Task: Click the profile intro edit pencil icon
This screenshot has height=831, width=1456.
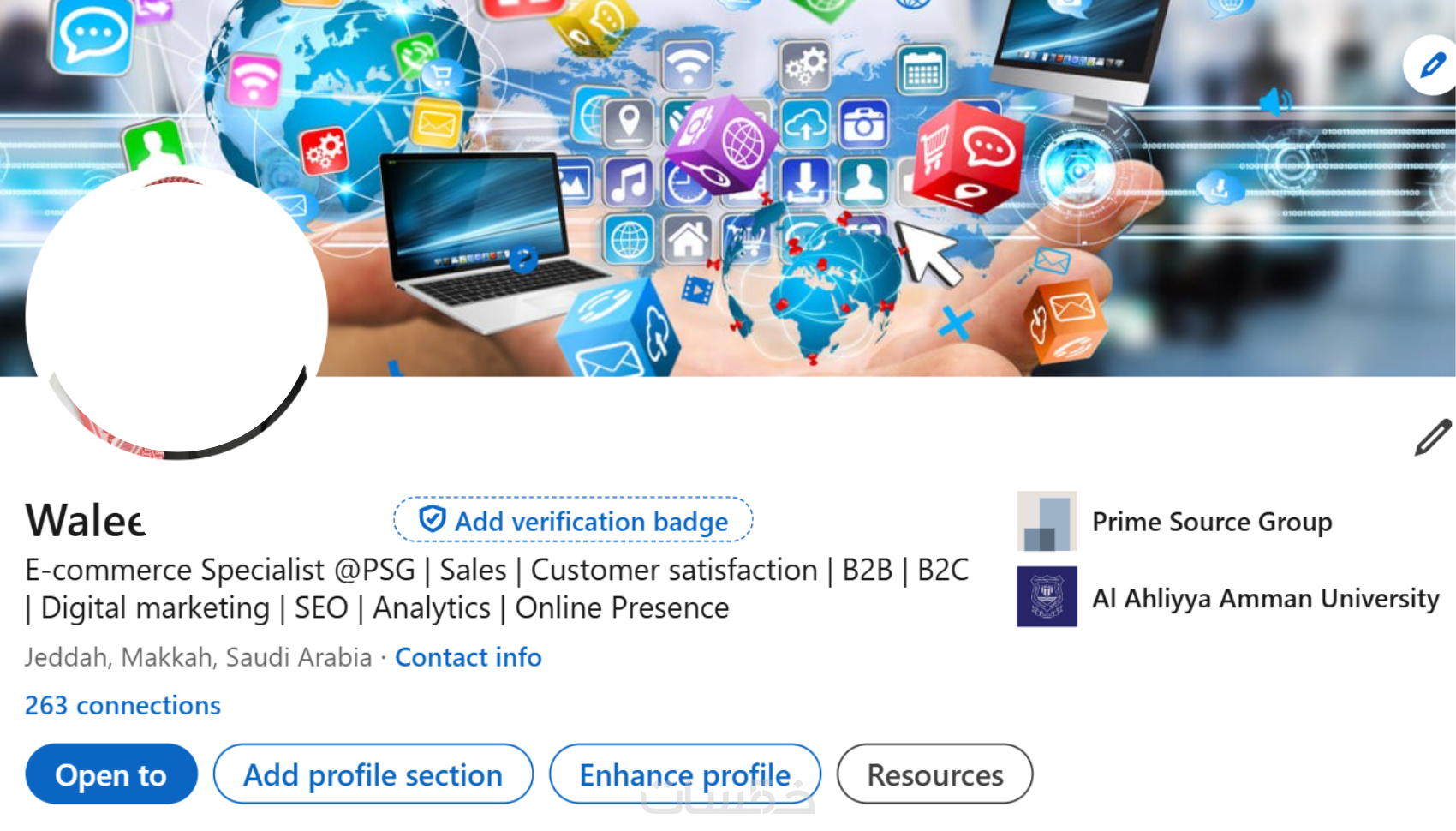Action: point(1433,437)
